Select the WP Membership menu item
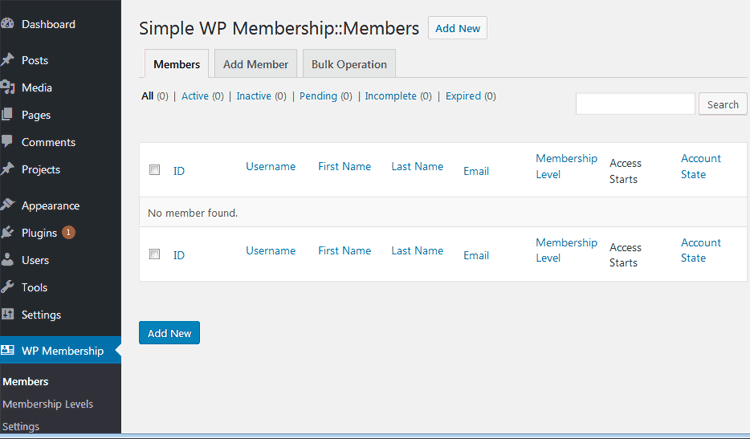 tap(62, 351)
